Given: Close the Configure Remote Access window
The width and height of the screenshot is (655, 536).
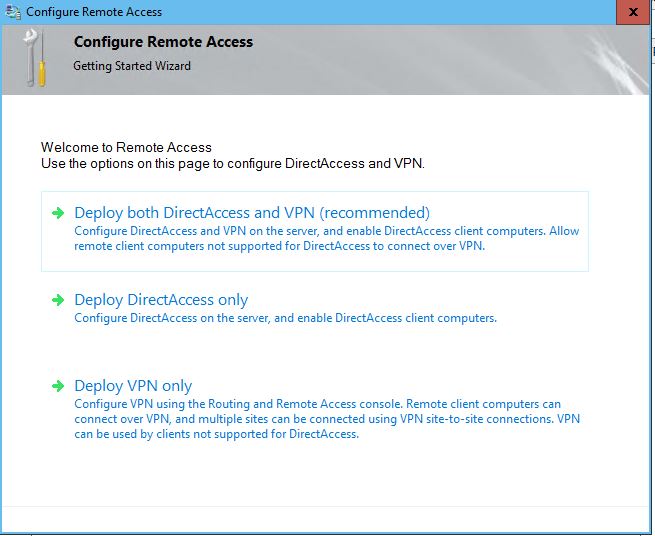Looking at the screenshot, I should (x=633, y=12).
